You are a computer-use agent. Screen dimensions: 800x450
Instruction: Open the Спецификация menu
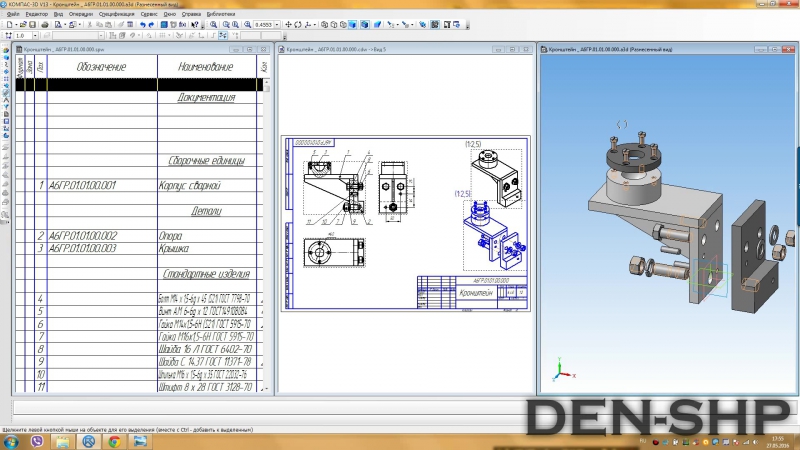click(118, 15)
